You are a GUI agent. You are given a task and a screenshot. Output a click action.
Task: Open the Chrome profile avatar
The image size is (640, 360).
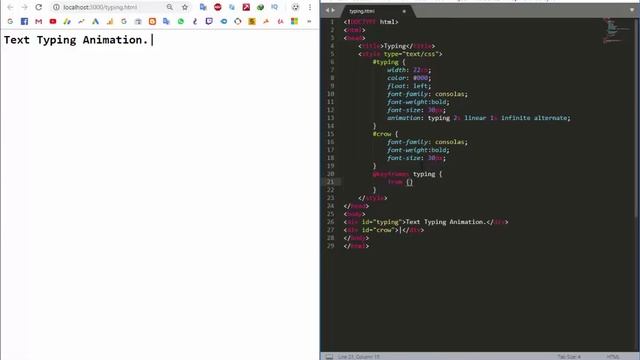296,7
